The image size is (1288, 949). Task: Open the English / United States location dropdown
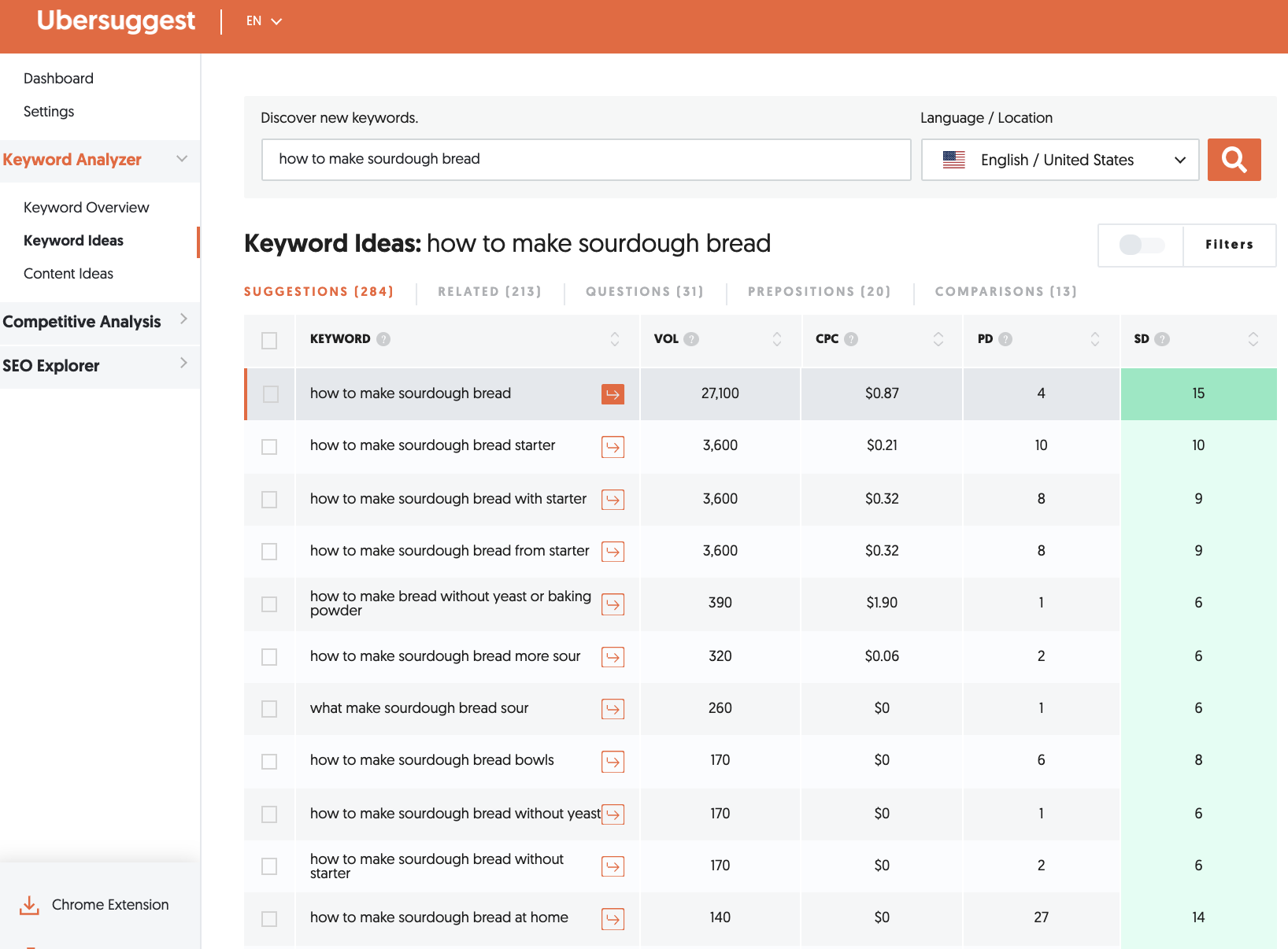pyautogui.click(x=1060, y=160)
